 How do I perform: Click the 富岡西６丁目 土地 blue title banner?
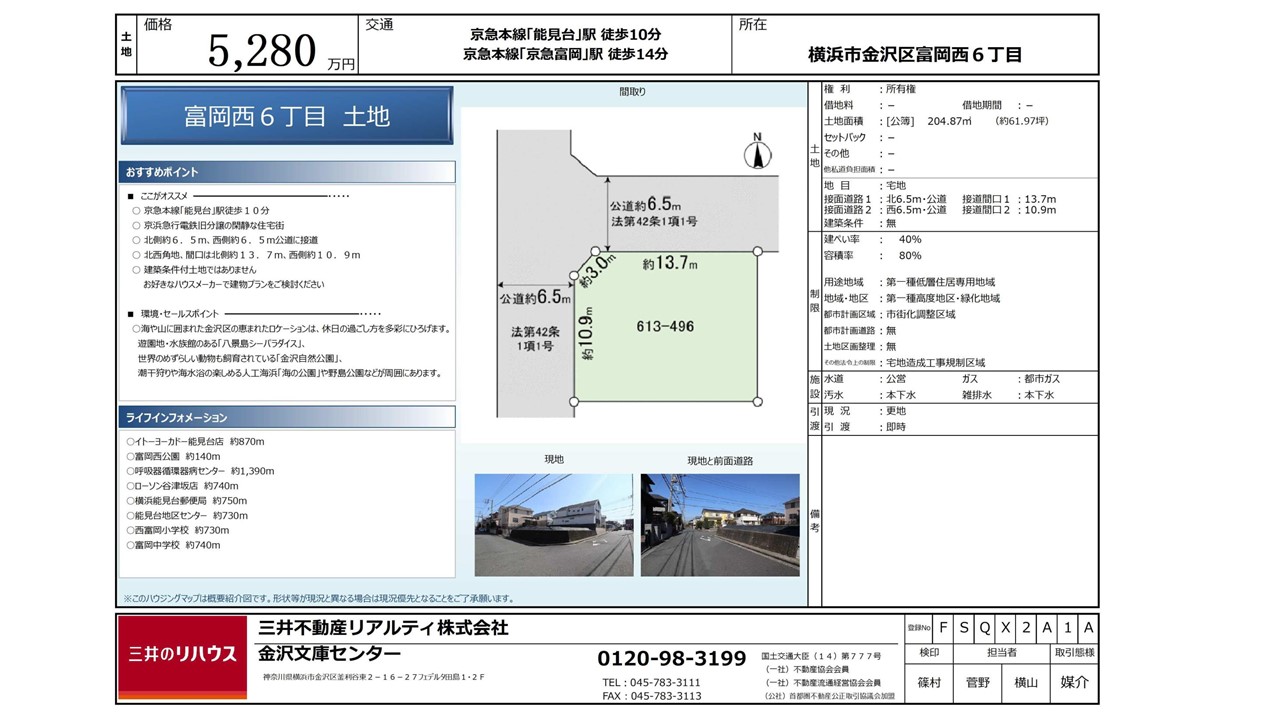(x=287, y=116)
